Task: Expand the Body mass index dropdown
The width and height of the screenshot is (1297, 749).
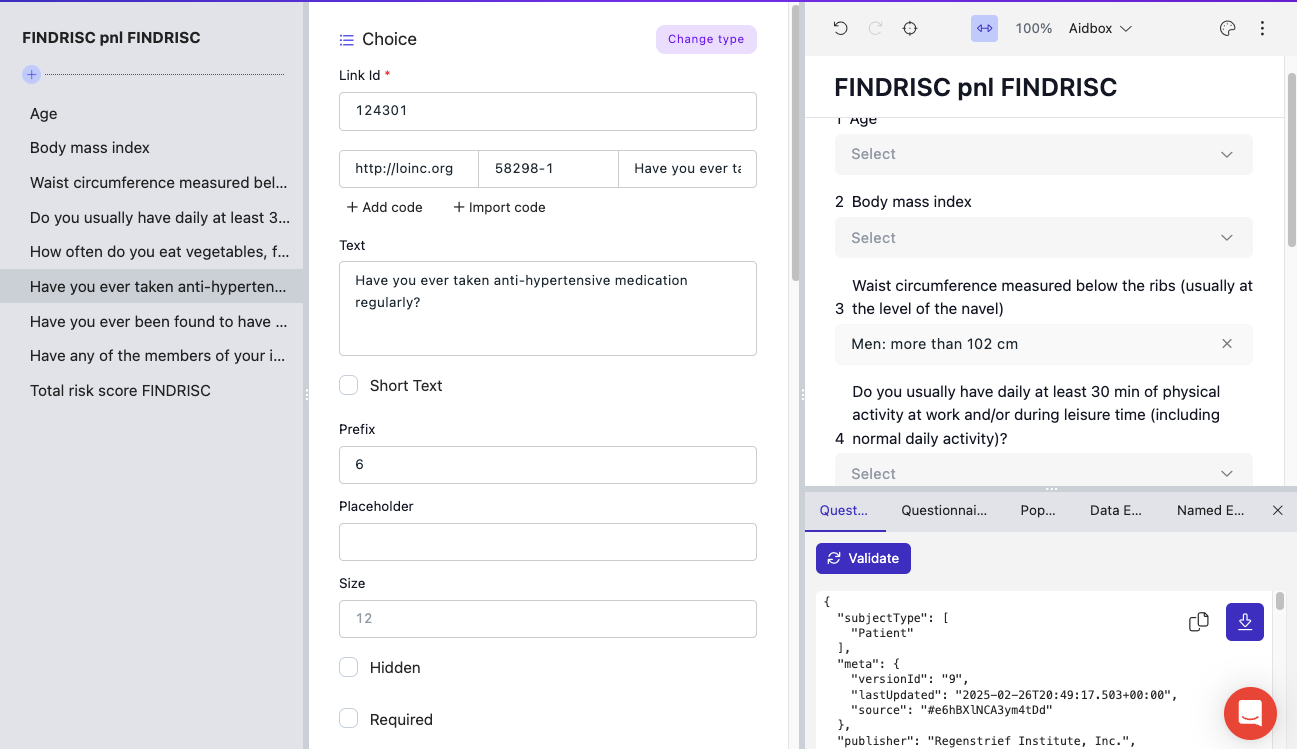Action: pyautogui.click(x=1043, y=238)
